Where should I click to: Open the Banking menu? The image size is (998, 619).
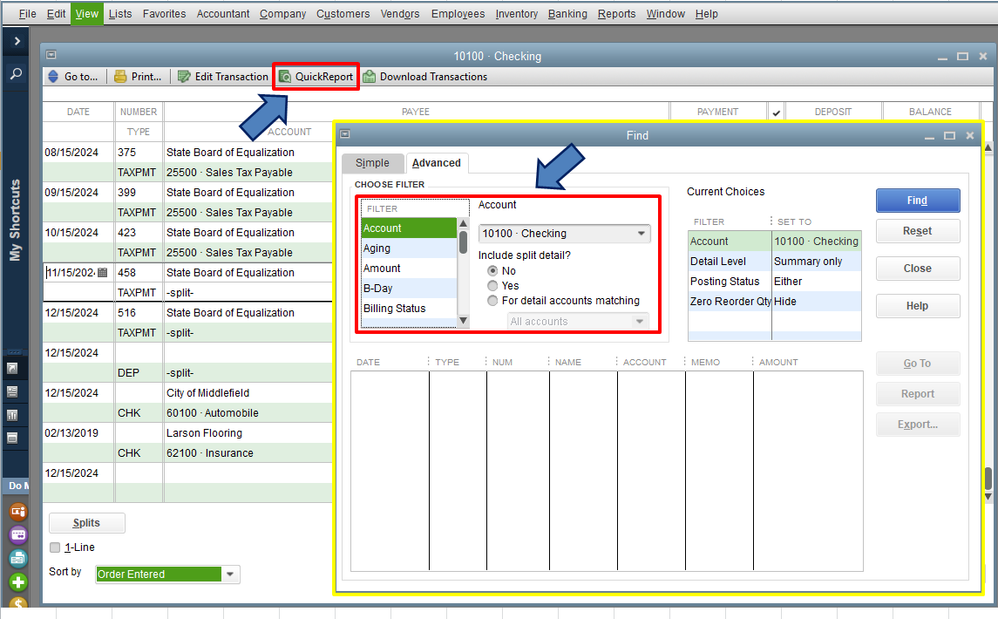pyautogui.click(x=568, y=13)
